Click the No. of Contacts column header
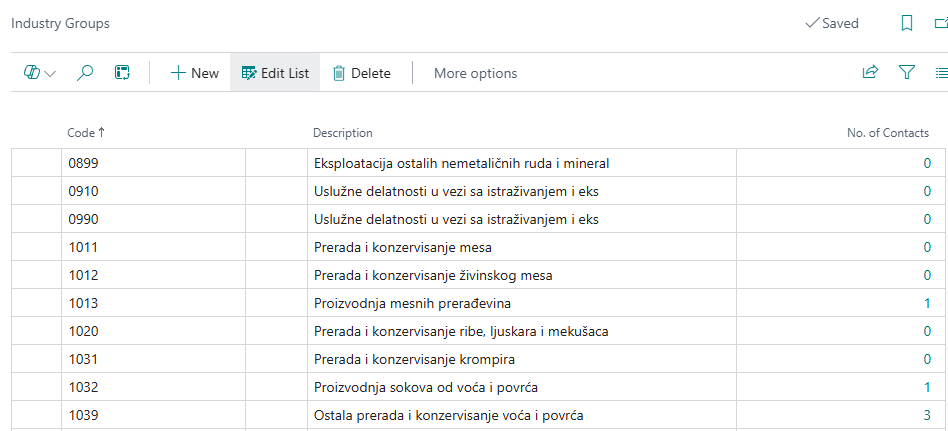 point(888,133)
